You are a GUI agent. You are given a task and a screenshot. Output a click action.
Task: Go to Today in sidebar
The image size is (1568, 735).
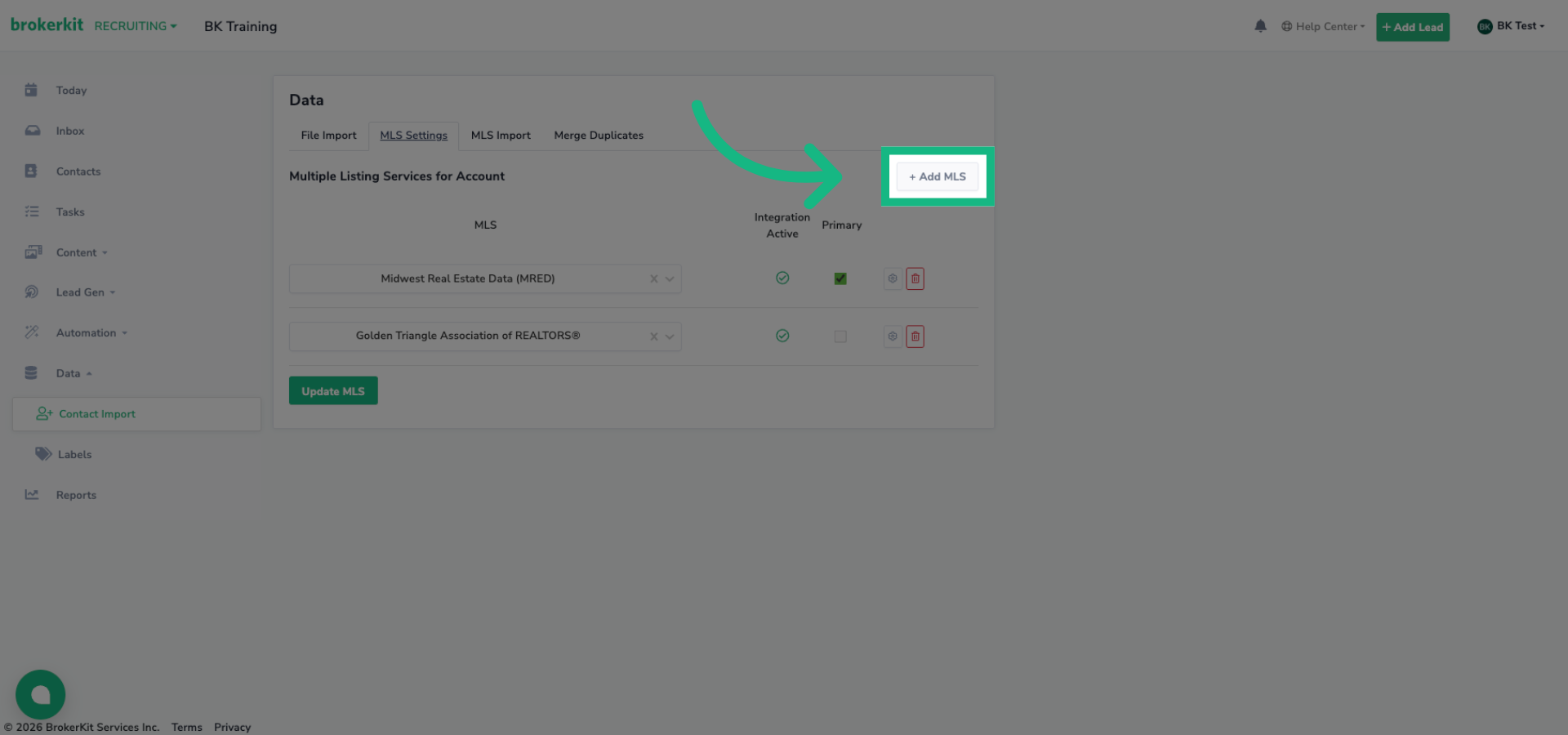coord(71,91)
